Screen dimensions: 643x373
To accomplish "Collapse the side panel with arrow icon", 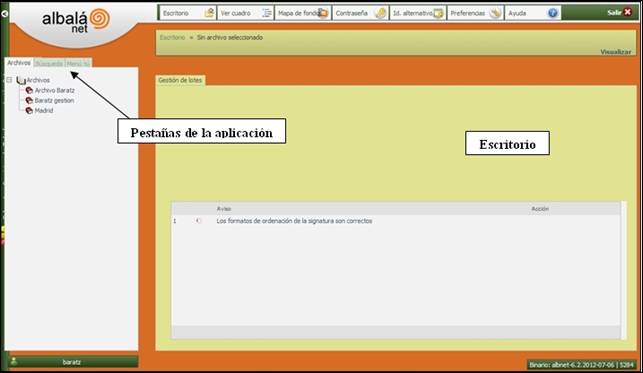I will tap(4, 14).
